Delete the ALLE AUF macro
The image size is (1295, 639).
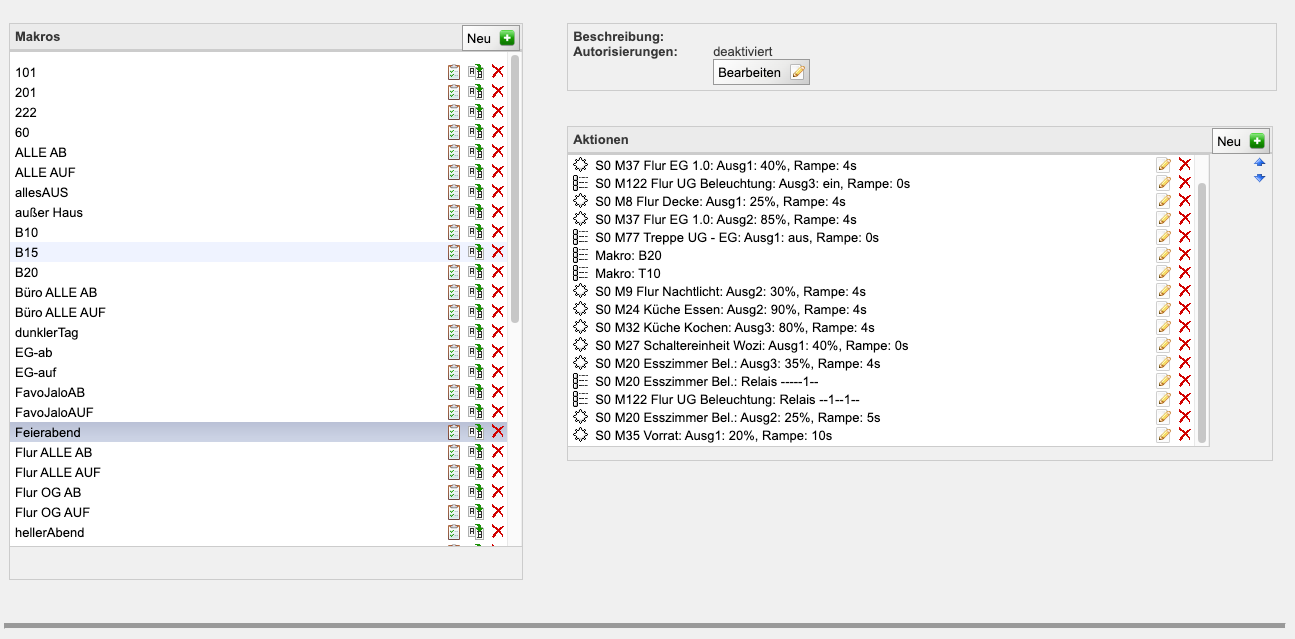click(x=497, y=172)
